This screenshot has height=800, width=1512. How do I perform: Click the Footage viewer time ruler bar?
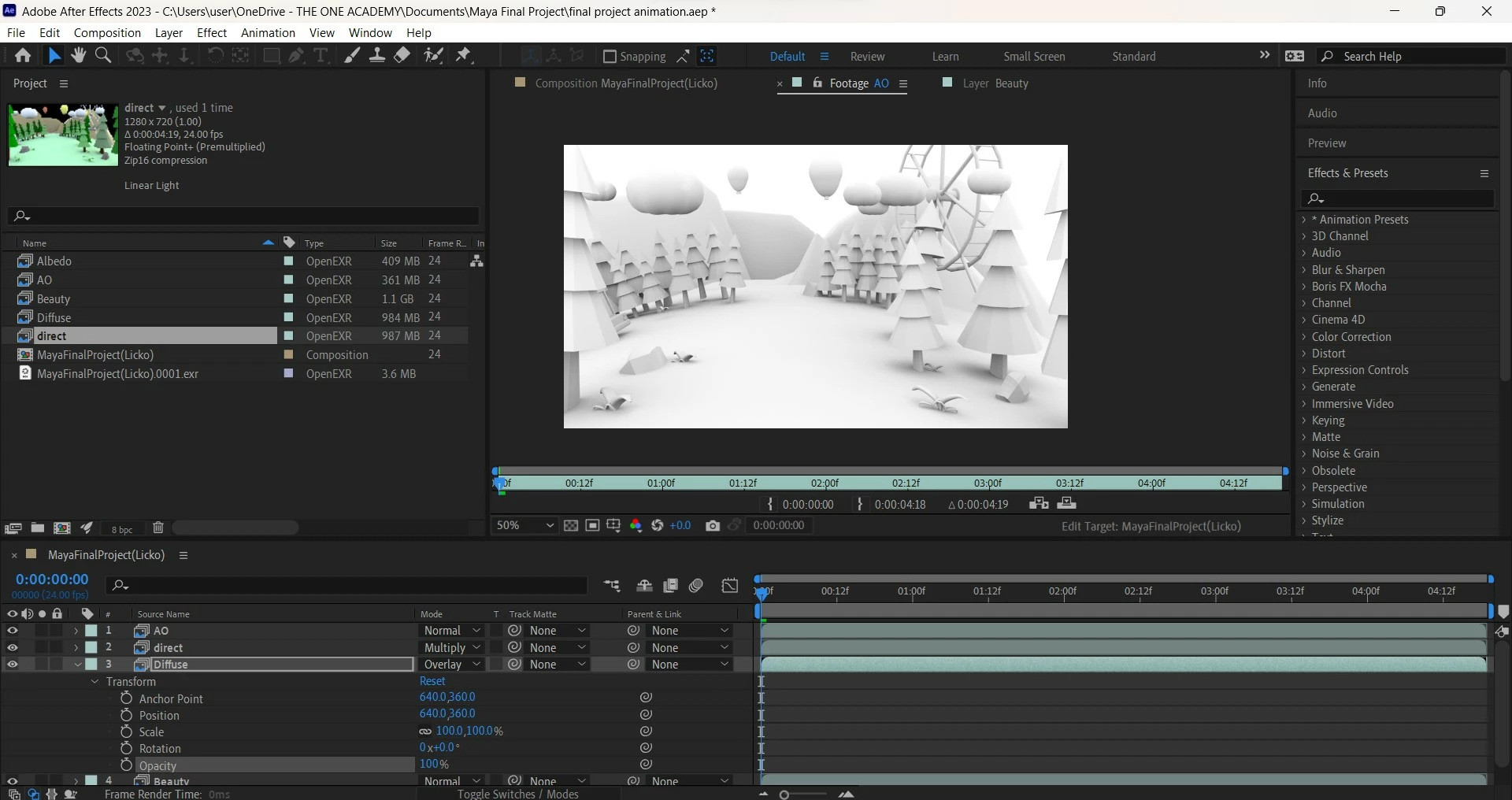[x=890, y=483]
